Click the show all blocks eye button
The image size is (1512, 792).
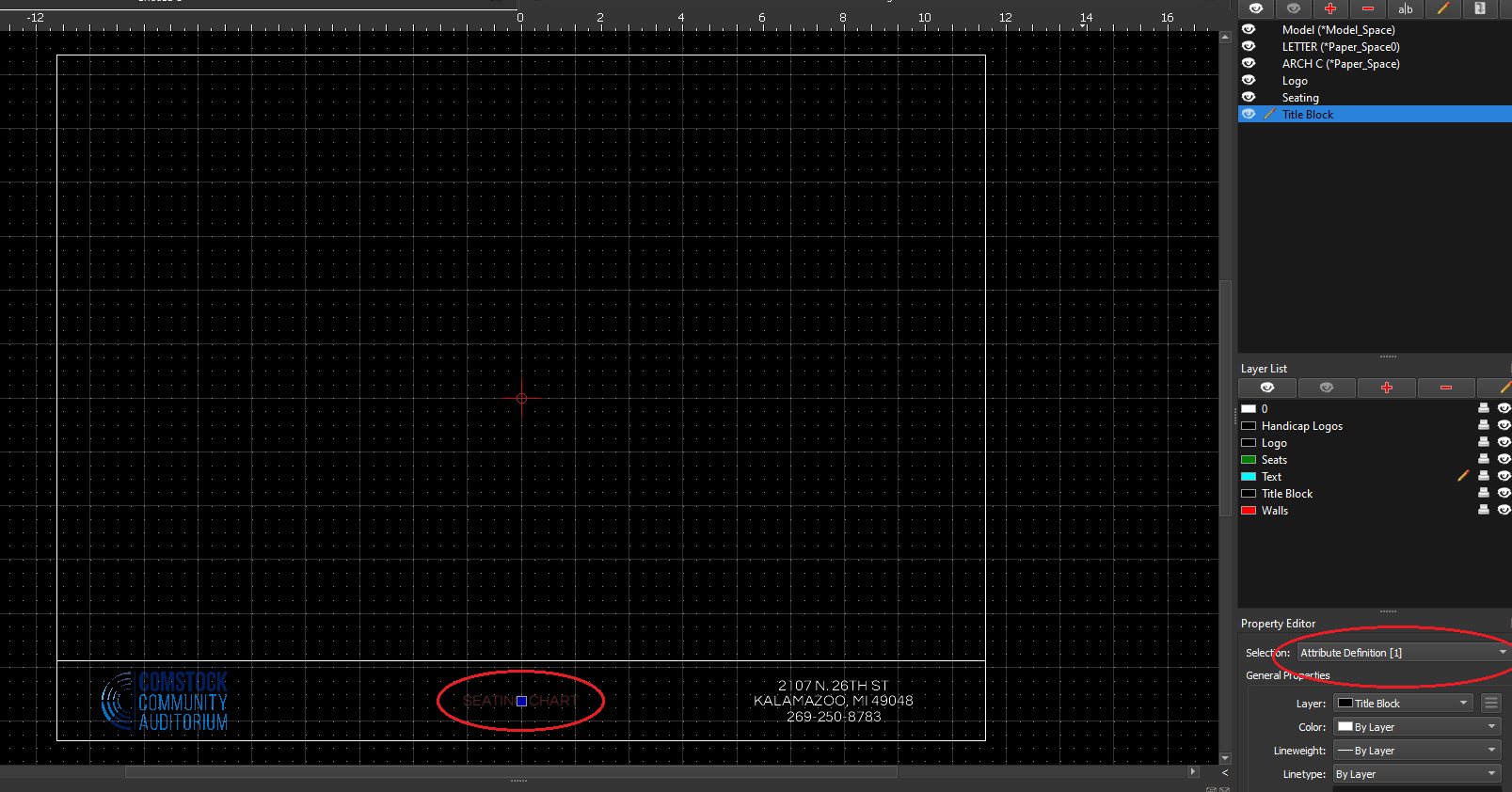tap(1256, 8)
